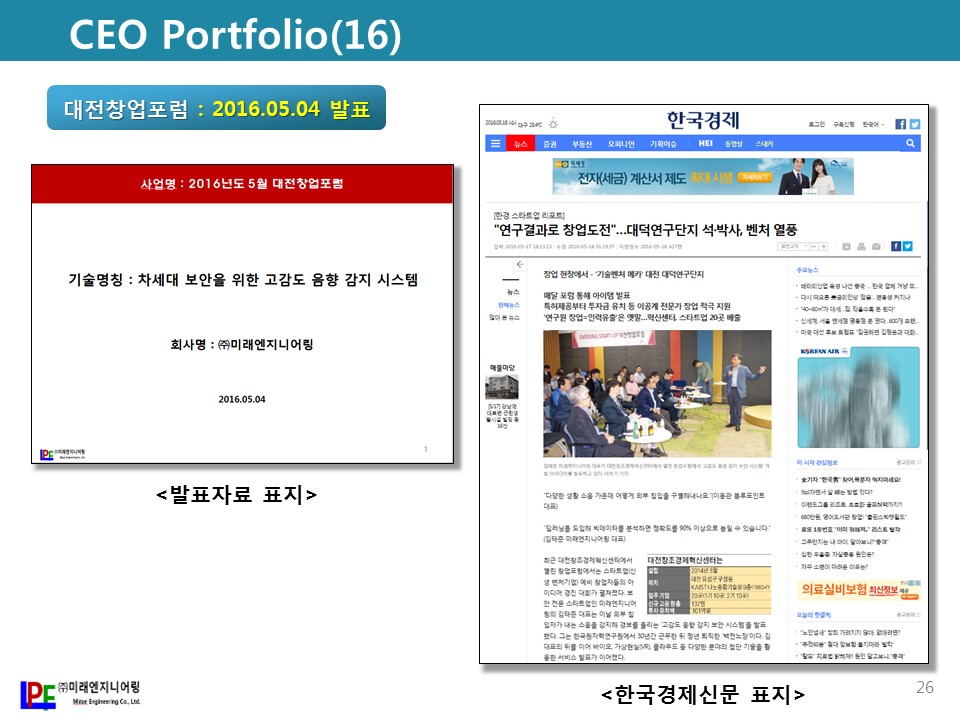
Task: Click the 미래엔지니어링 logo at the slide footer
Action: pyautogui.click(x=80, y=694)
